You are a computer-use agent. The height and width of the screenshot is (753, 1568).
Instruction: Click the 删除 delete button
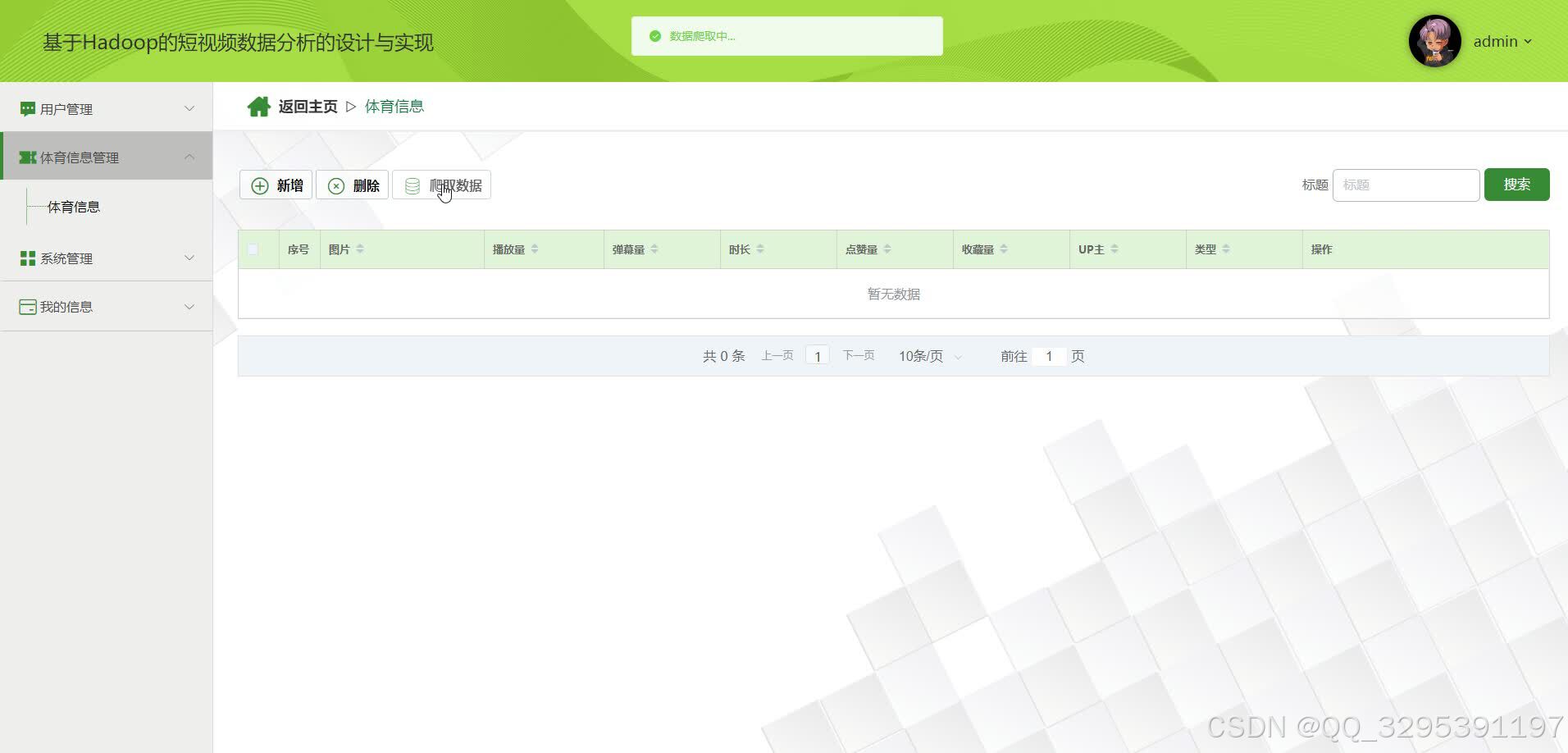tap(352, 185)
